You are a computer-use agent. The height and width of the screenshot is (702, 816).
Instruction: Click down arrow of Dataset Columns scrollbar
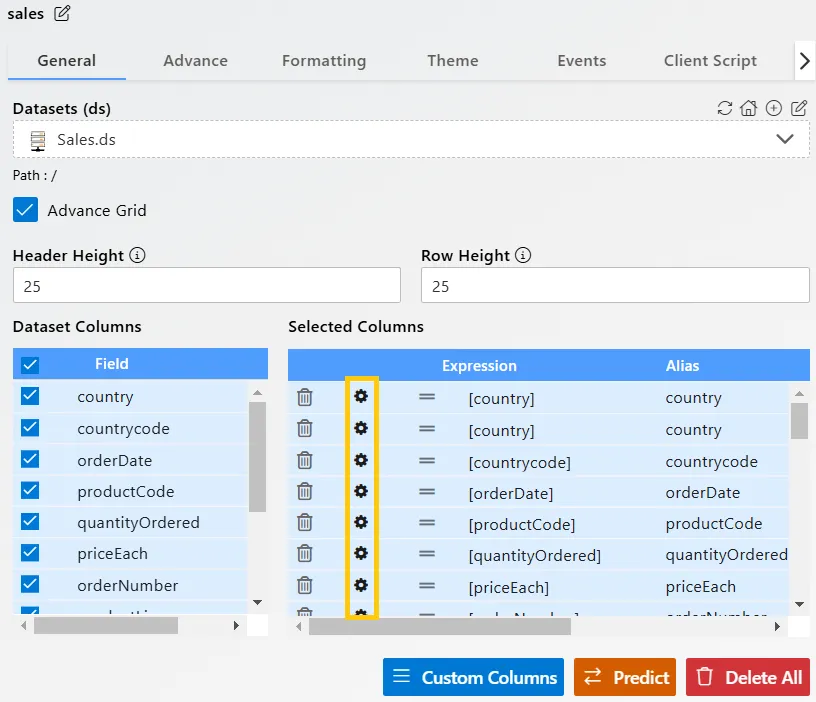pos(257,602)
